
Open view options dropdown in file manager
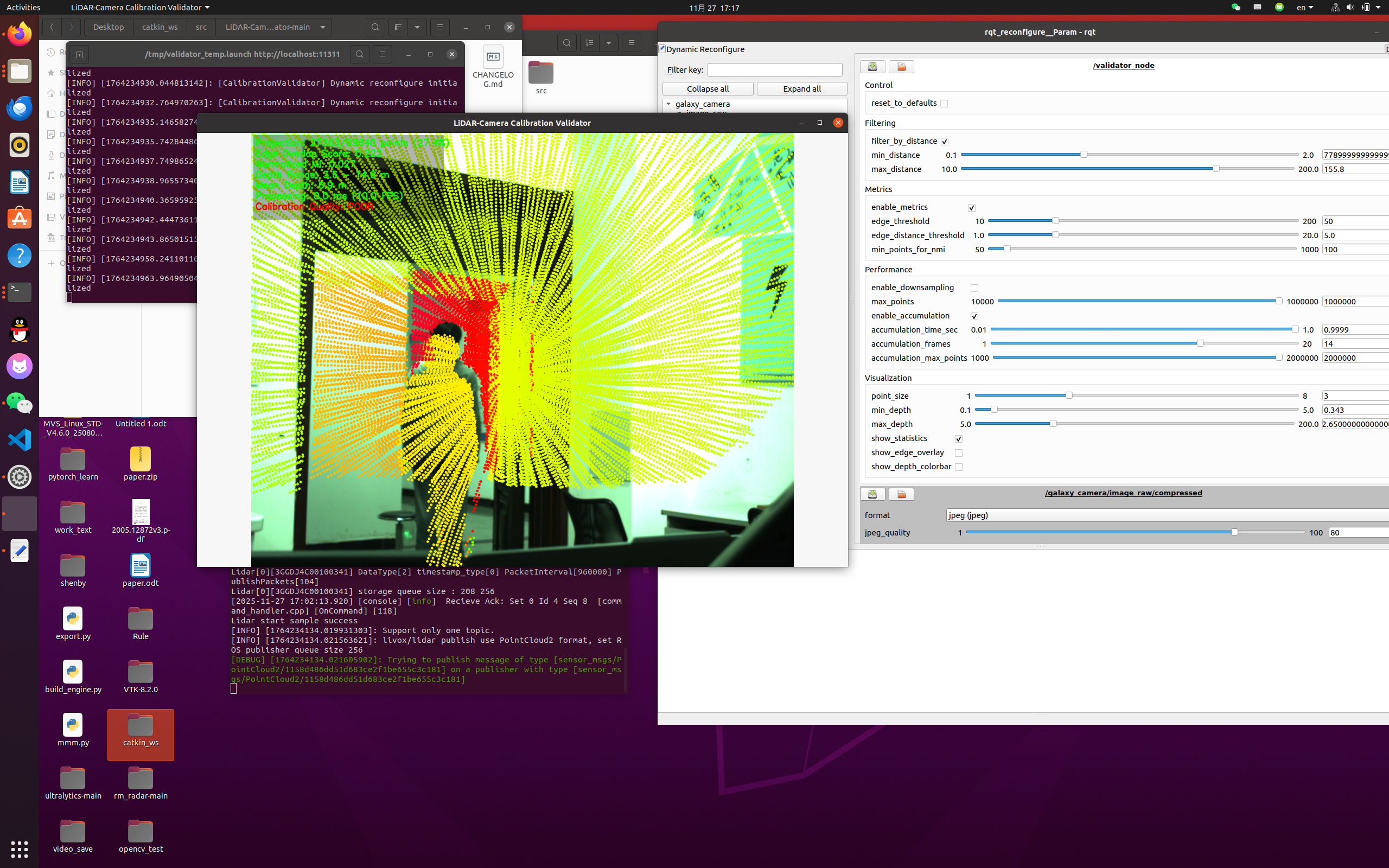point(417,27)
